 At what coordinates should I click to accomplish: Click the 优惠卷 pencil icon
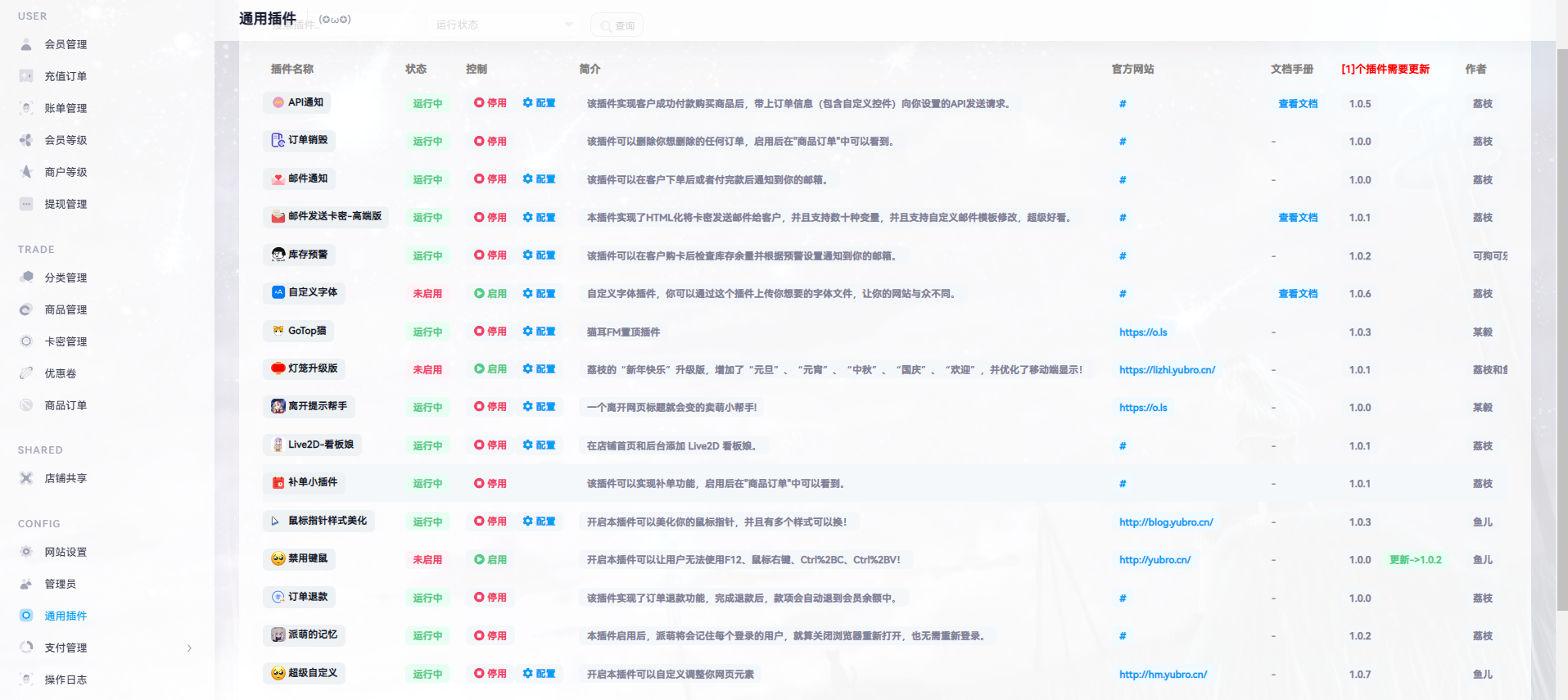(x=26, y=373)
